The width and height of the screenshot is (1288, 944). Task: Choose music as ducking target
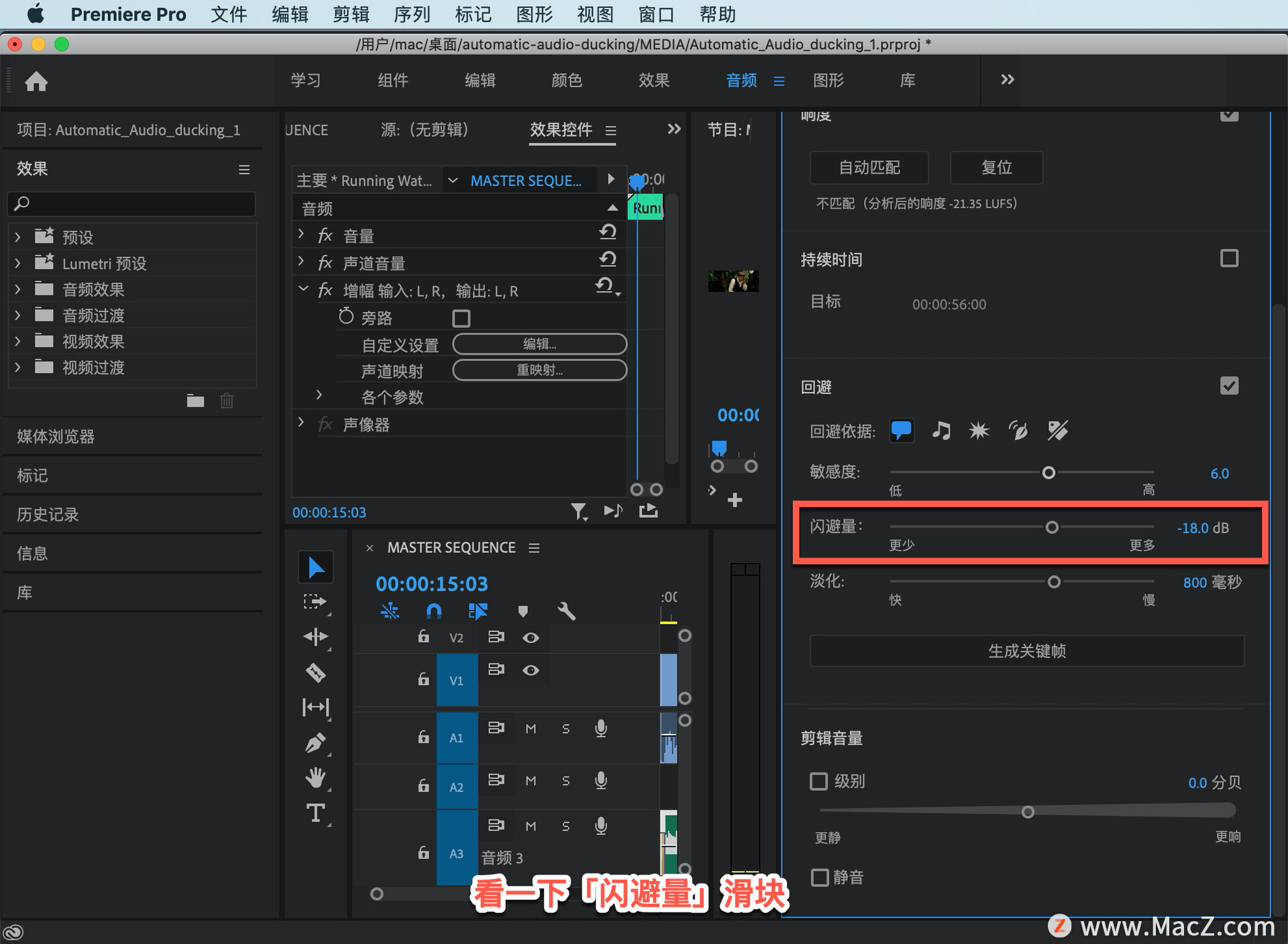pyautogui.click(x=941, y=430)
